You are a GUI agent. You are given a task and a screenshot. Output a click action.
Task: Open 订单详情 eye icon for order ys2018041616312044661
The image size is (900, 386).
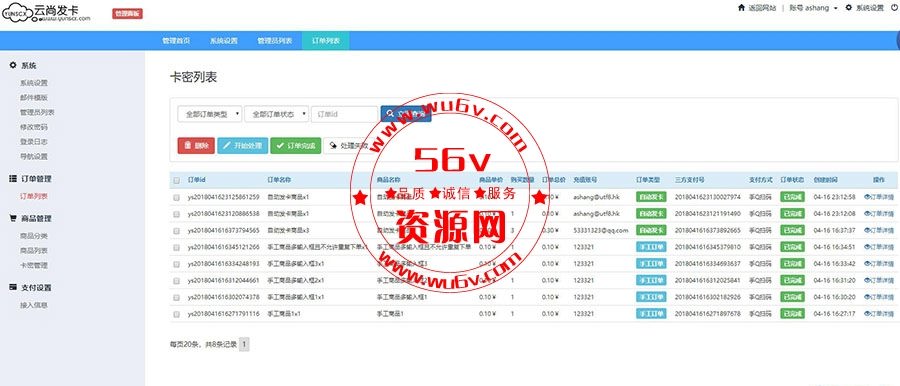pyautogui.click(x=867, y=280)
